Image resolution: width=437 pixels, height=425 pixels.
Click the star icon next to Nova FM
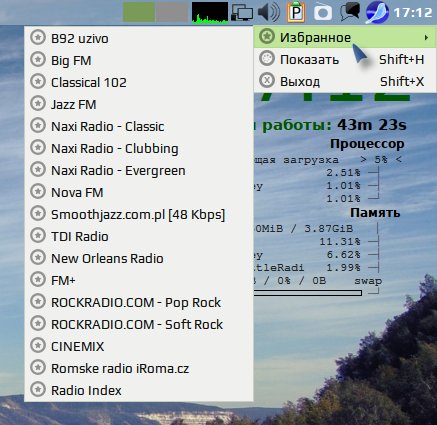38,191
